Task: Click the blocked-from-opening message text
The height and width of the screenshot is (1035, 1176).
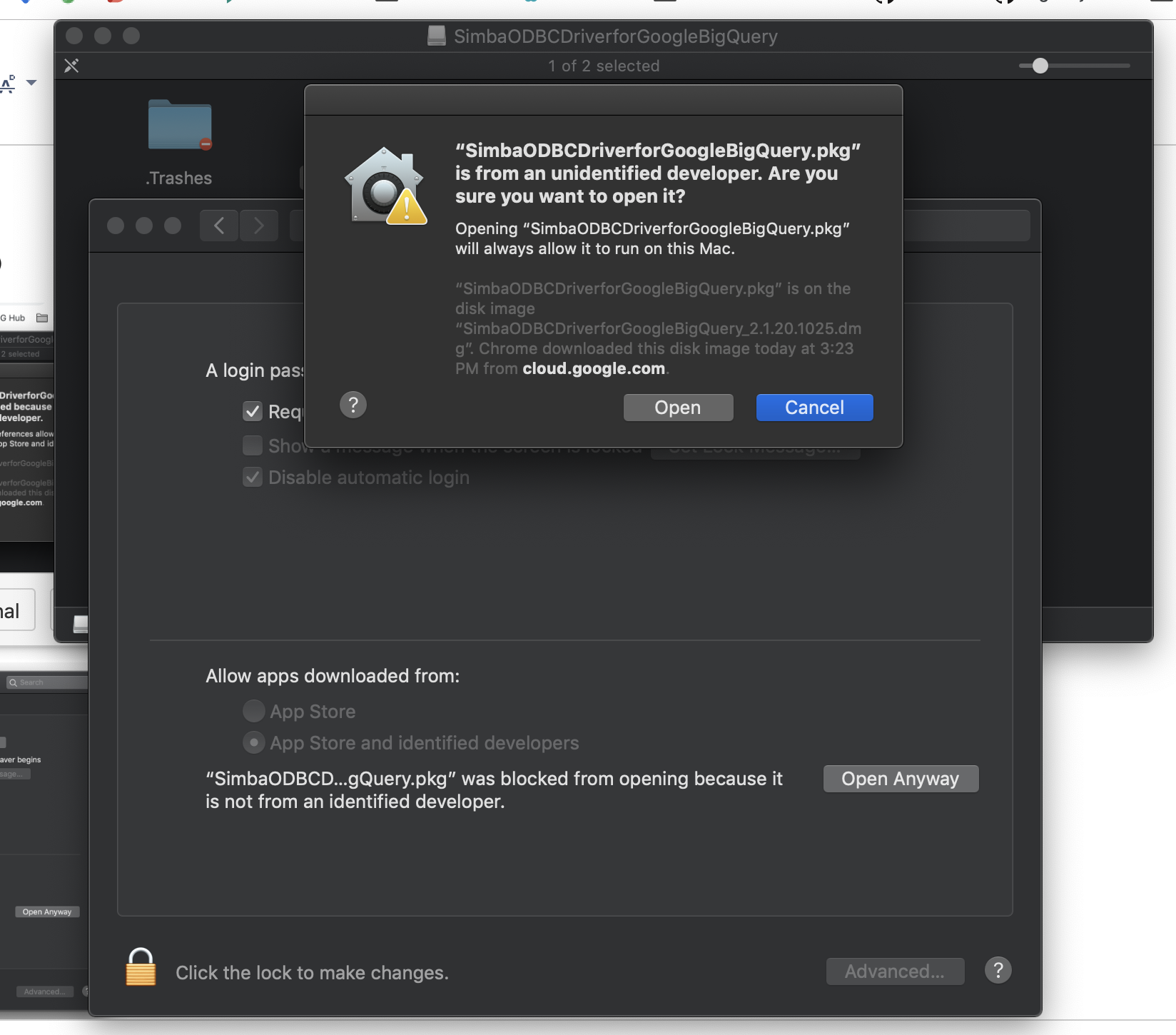Action: point(494,790)
